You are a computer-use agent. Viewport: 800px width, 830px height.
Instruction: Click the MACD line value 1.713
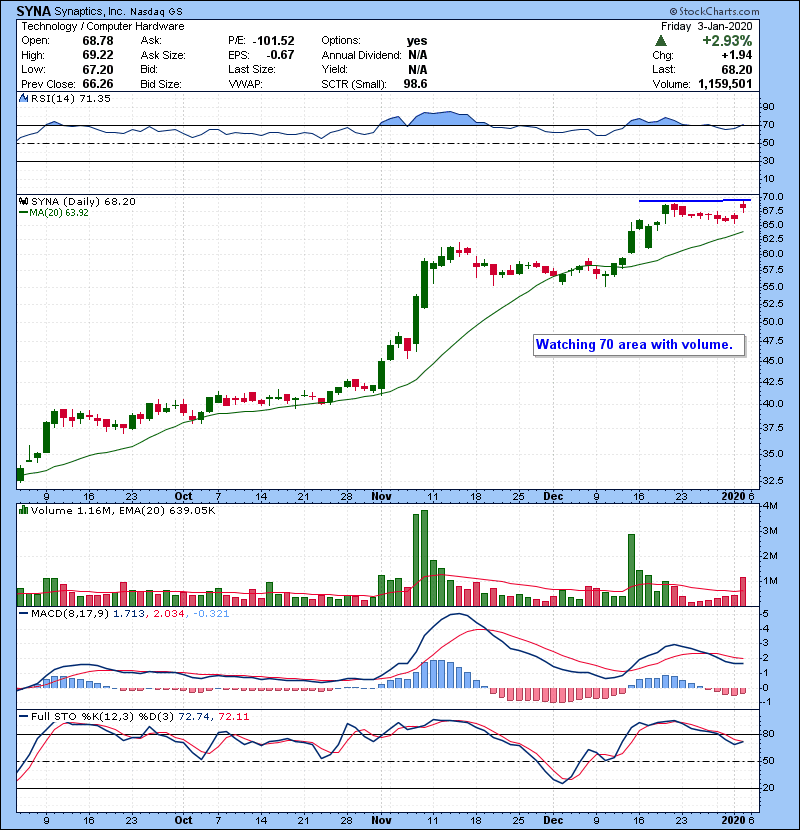129,614
